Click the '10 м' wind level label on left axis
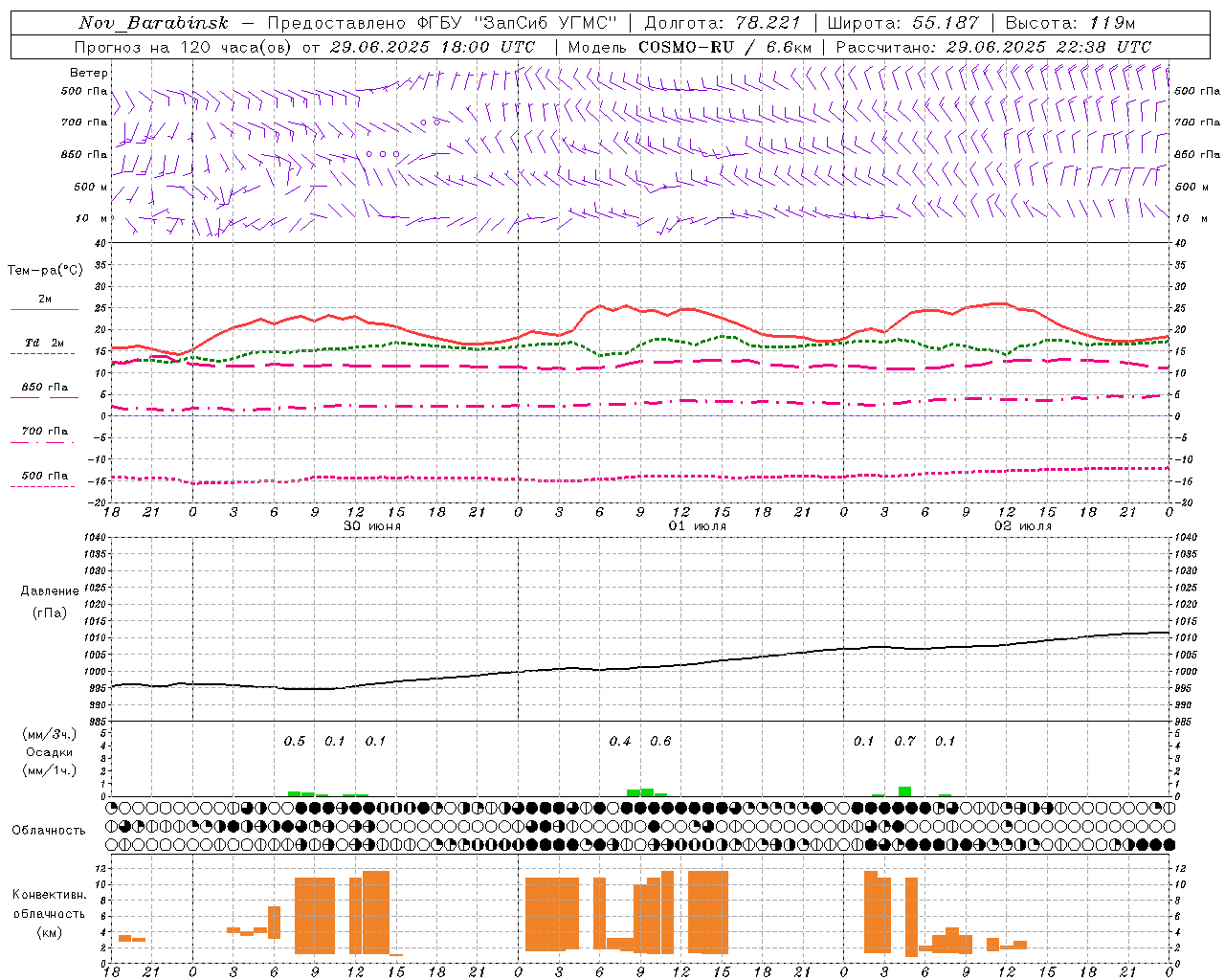This screenshot has width=1225, height=980. pos(92,218)
